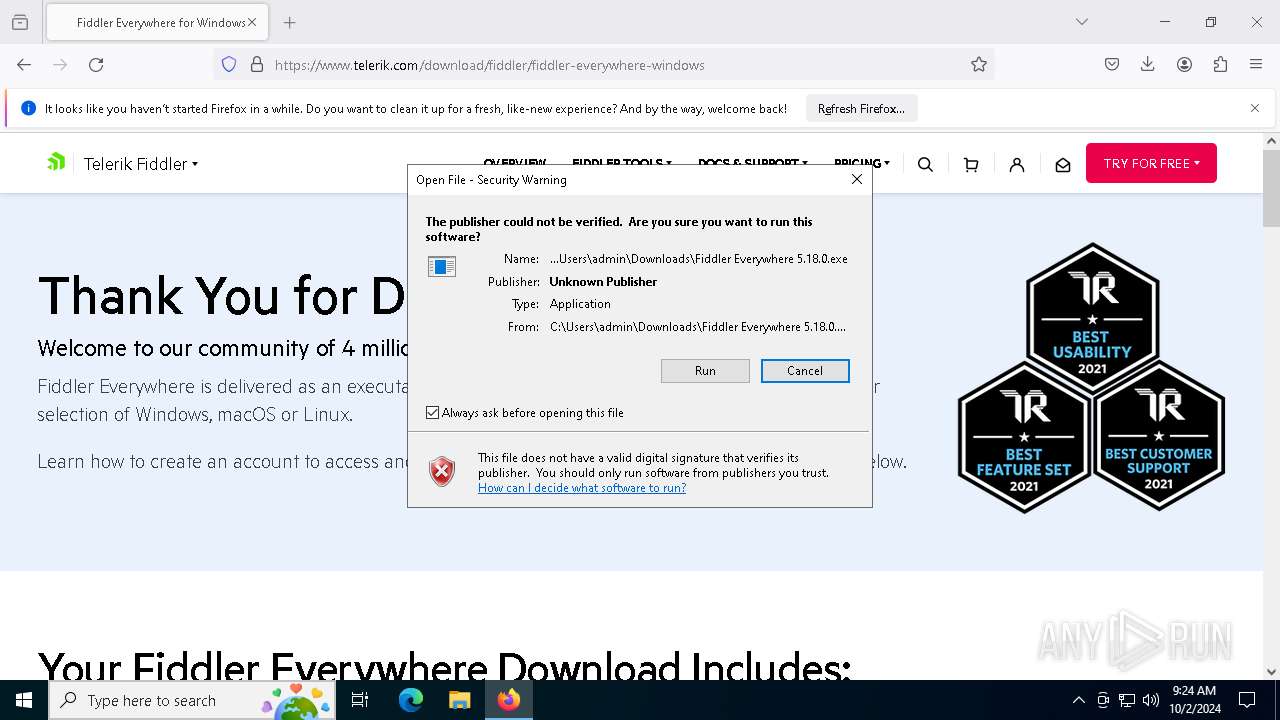Image resolution: width=1280 pixels, height=720 pixels.
Task: Click the Unknown Publisher text
Action: (x=603, y=282)
